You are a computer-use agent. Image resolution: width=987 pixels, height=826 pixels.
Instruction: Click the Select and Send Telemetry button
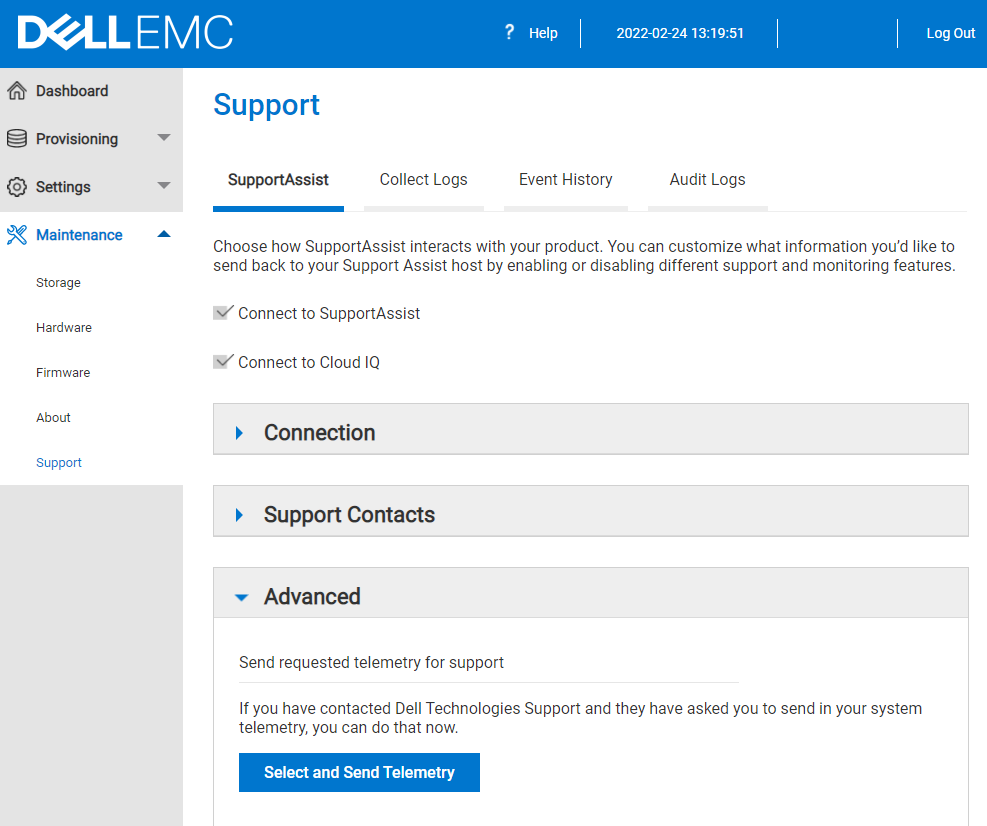click(358, 772)
